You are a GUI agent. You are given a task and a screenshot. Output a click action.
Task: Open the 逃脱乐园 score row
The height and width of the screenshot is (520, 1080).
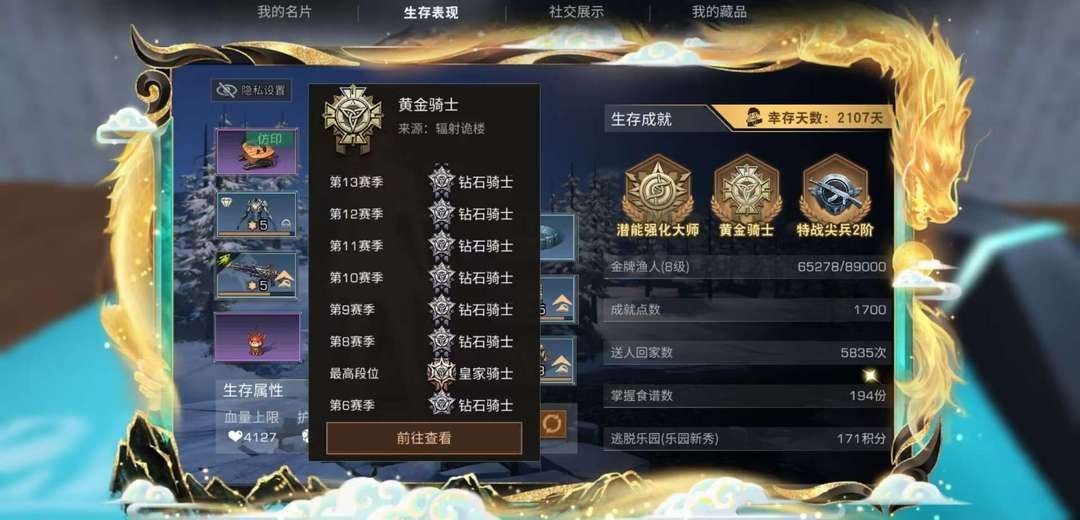coord(747,438)
